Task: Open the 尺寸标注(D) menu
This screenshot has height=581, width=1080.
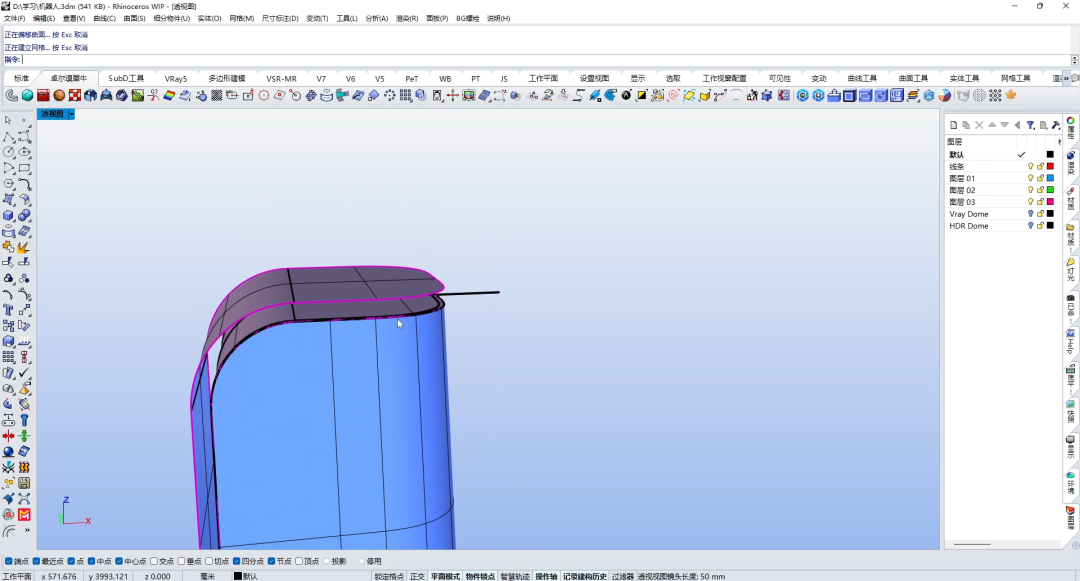Action: 280,19
